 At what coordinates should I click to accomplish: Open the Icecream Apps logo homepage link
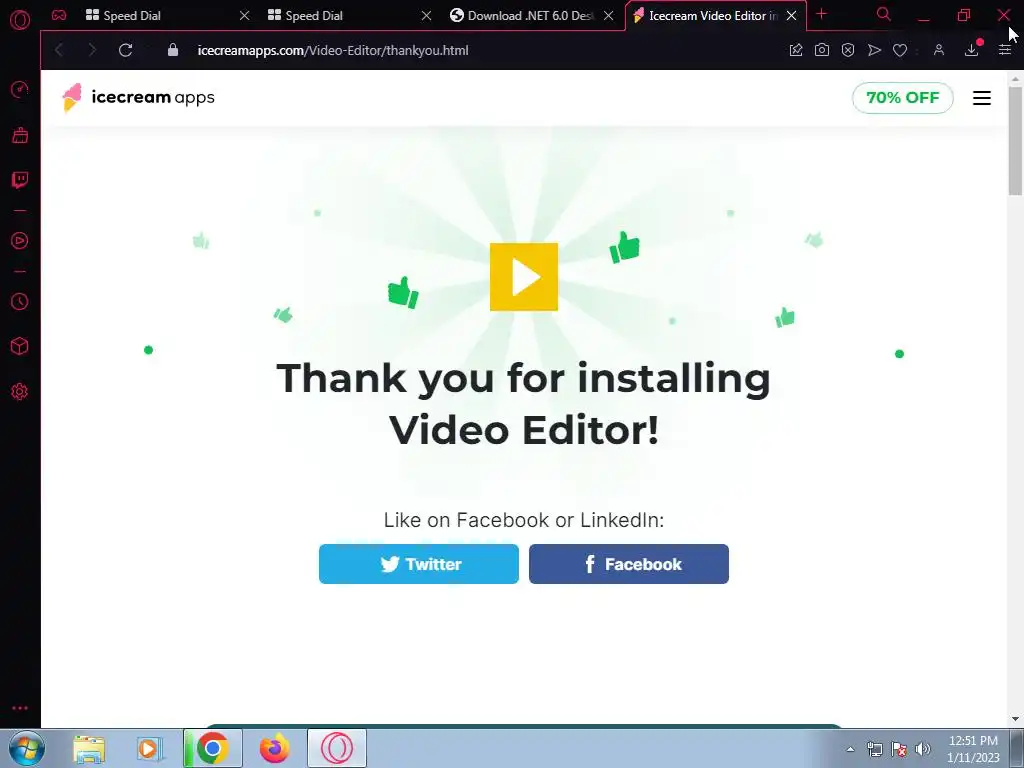point(138,97)
